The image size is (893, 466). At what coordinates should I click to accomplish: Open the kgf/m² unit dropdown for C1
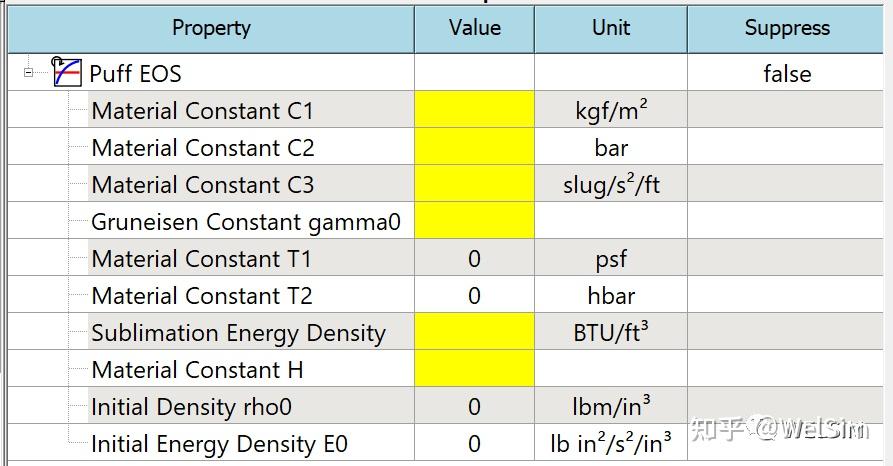click(611, 110)
